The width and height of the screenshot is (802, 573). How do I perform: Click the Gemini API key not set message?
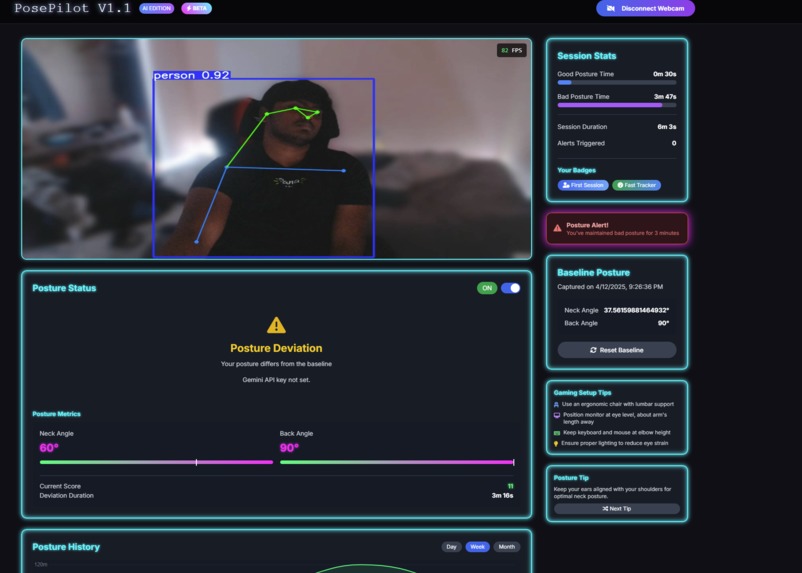(276, 380)
